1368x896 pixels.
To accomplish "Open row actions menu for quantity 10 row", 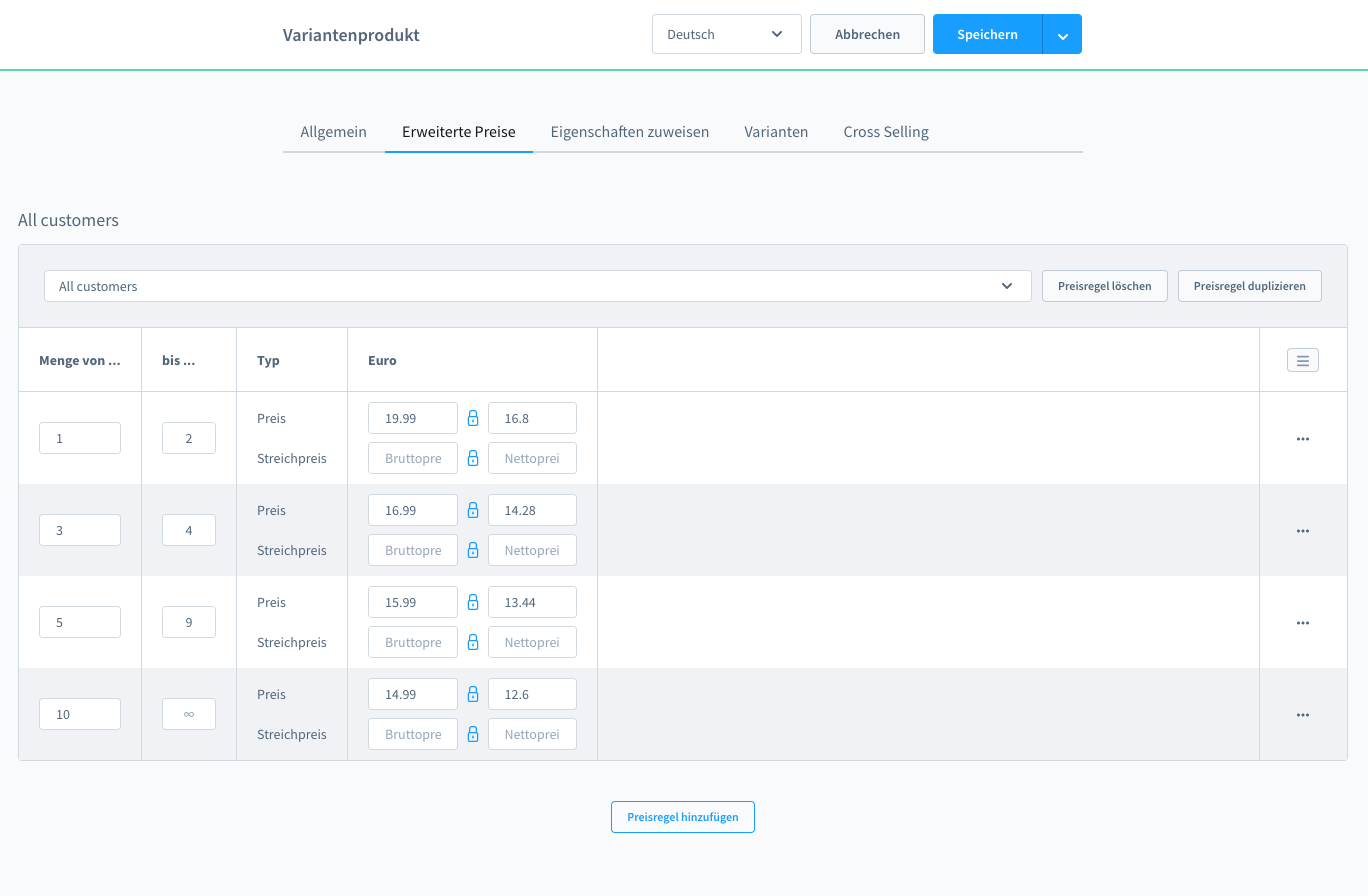I will pyautogui.click(x=1302, y=715).
